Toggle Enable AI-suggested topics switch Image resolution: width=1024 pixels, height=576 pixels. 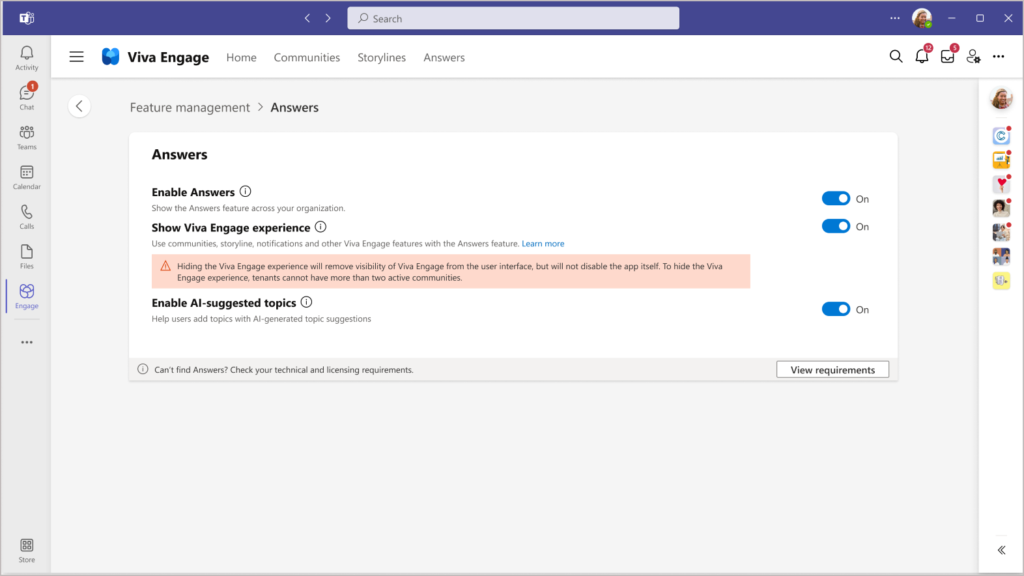(x=836, y=309)
